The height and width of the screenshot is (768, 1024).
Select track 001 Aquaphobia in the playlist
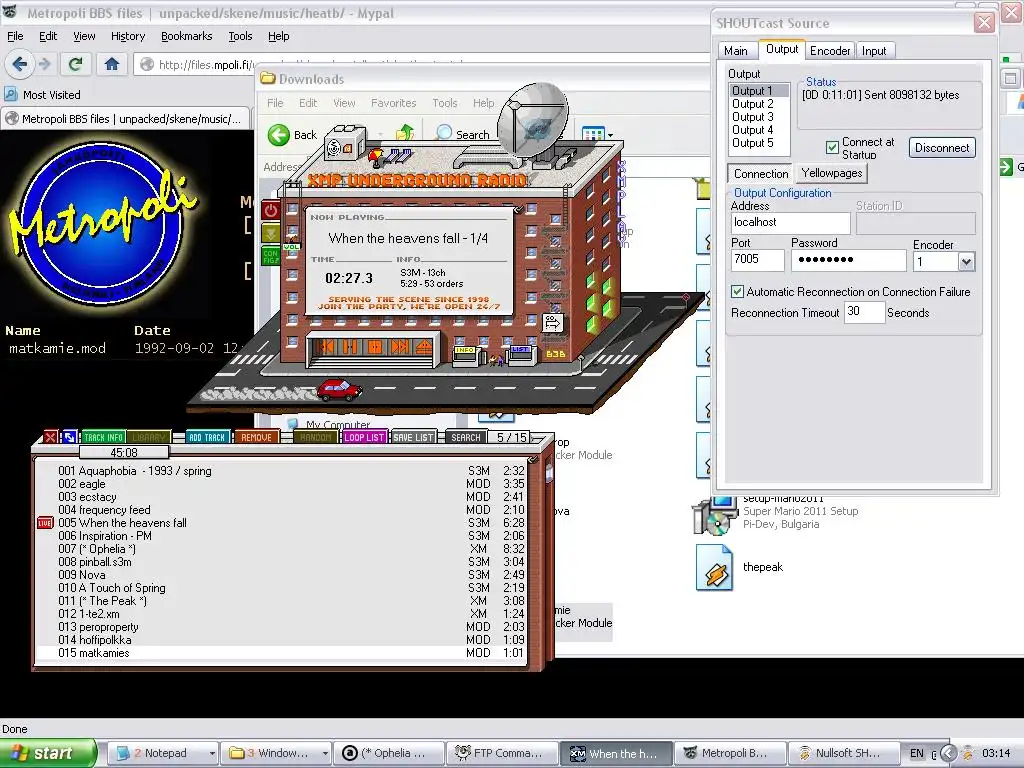(281, 471)
